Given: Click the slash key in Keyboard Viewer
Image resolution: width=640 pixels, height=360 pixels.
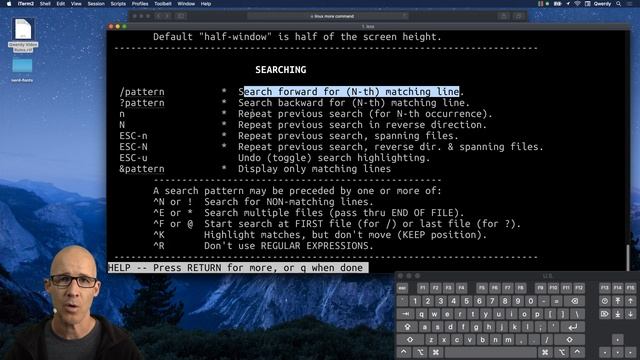Looking at the screenshot, I should (546, 340).
